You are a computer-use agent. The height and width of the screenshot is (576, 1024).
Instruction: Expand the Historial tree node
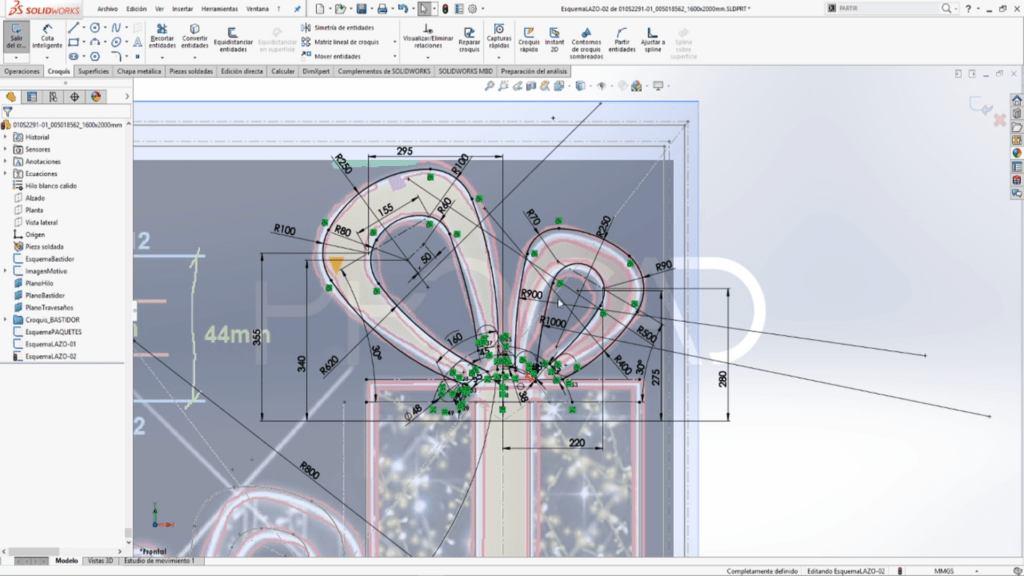[x=5, y=137]
